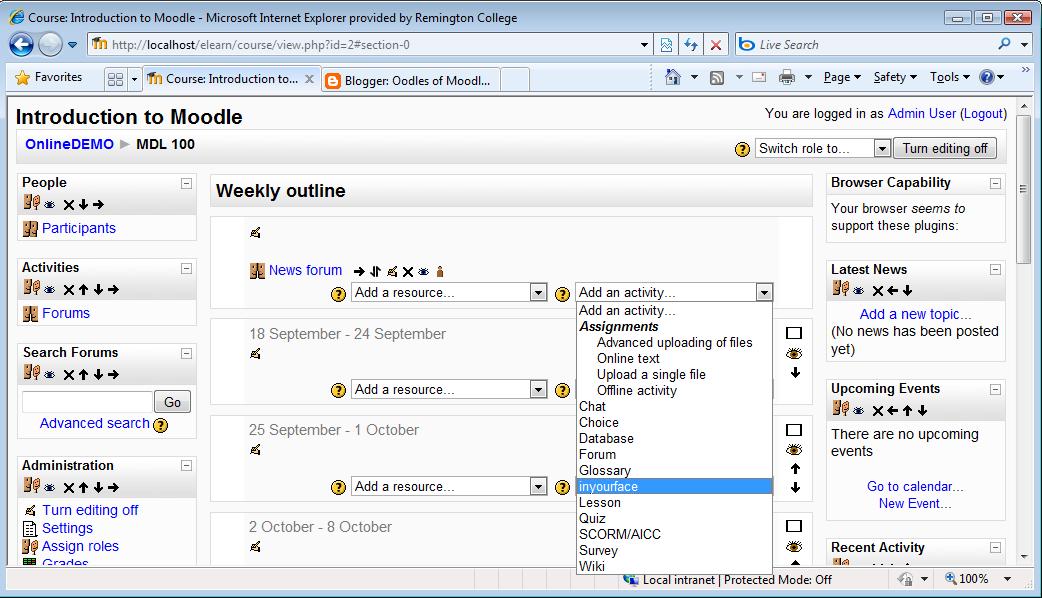Move the Upcoming Events block left
This screenshot has height=598, width=1042.
(892, 410)
